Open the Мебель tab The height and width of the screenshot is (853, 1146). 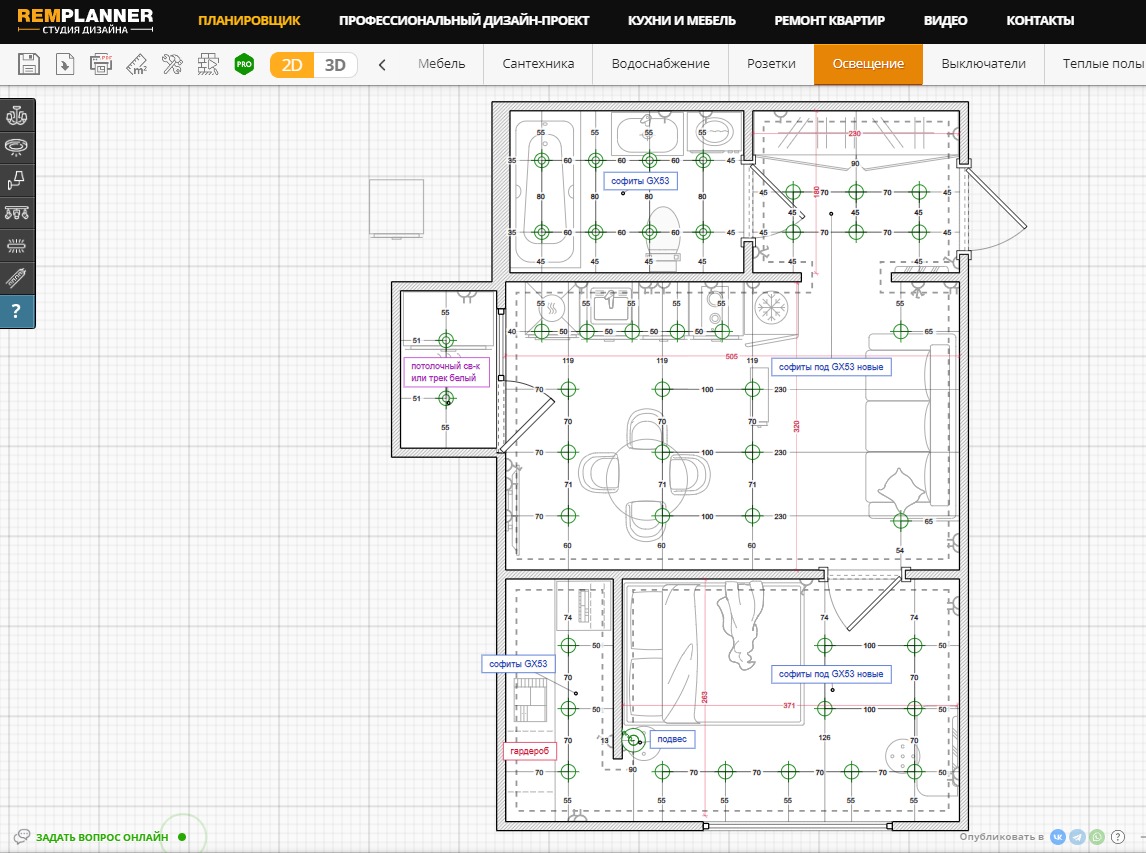(x=441, y=64)
